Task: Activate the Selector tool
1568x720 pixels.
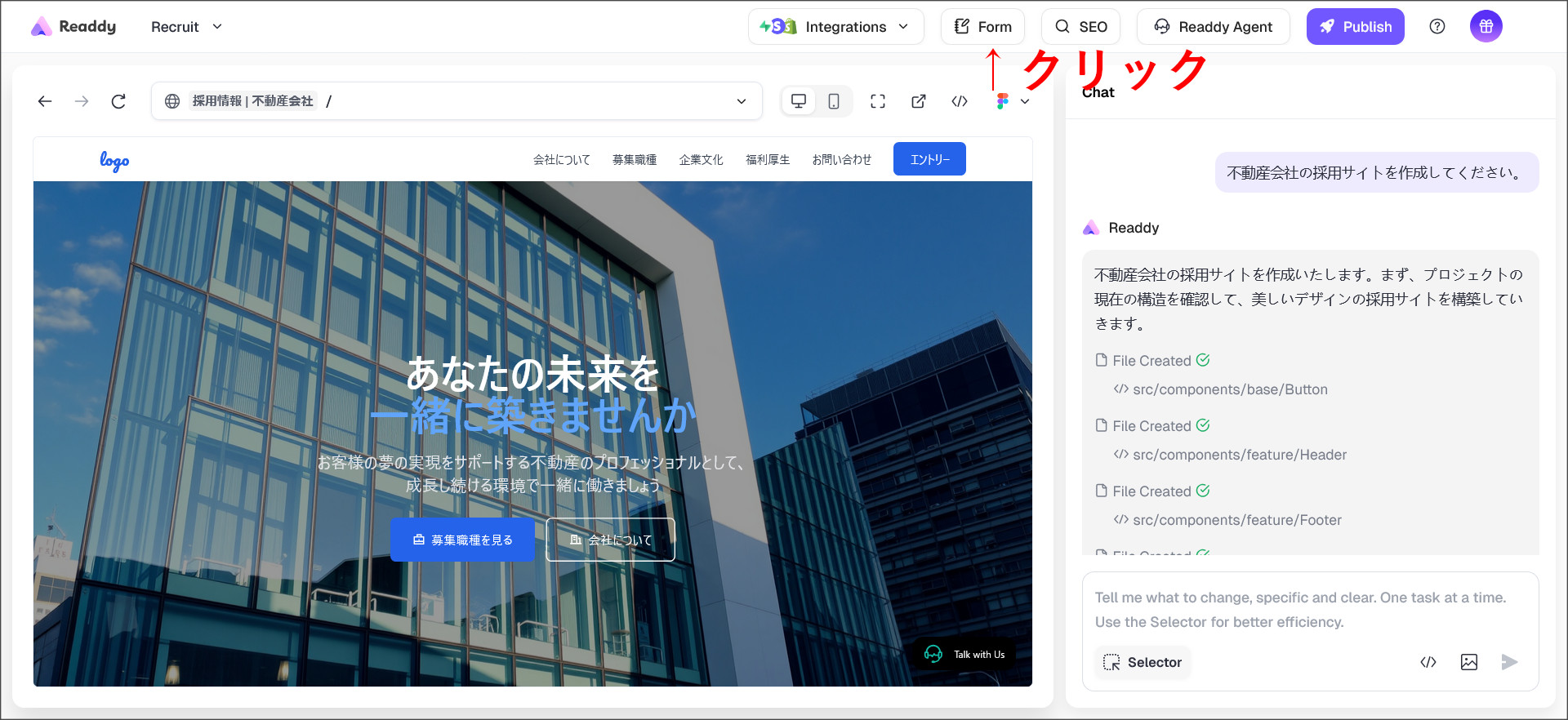Action: tap(1143, 662)
